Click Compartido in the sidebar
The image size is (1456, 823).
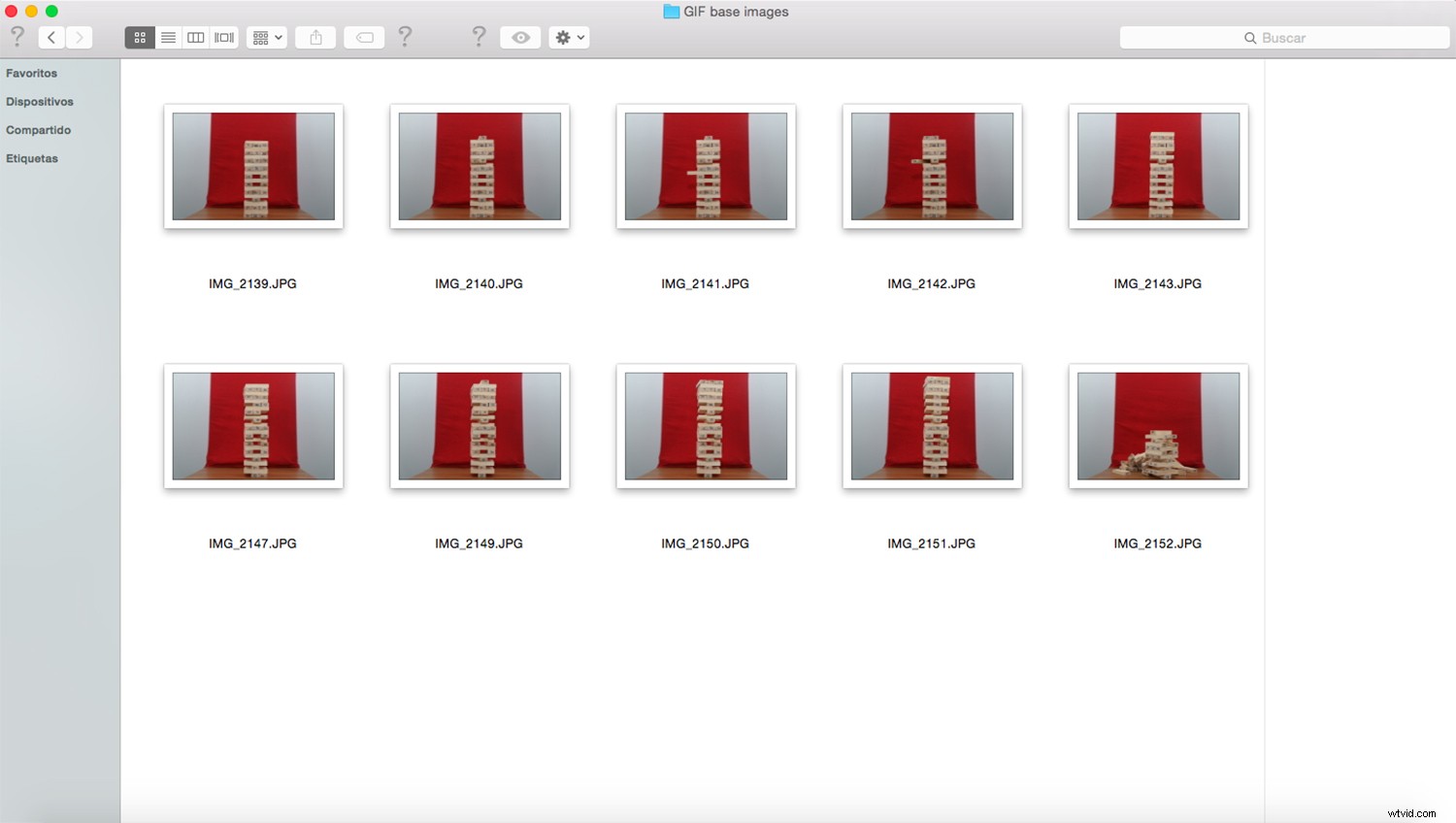click(38, 129)
